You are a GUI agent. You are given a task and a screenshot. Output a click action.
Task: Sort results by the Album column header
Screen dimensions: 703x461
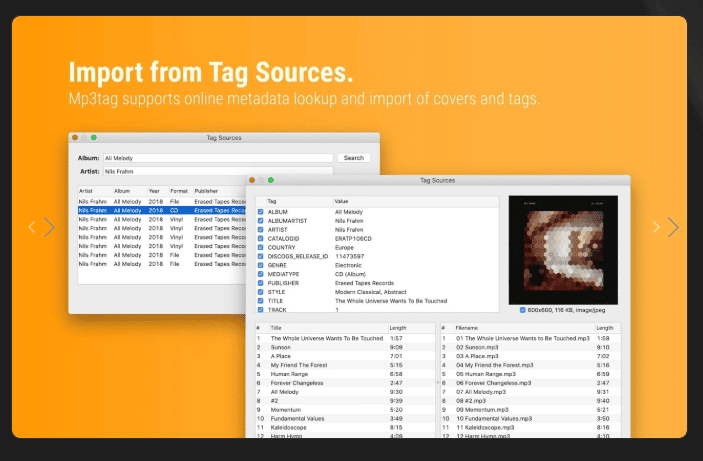(122, 191)
